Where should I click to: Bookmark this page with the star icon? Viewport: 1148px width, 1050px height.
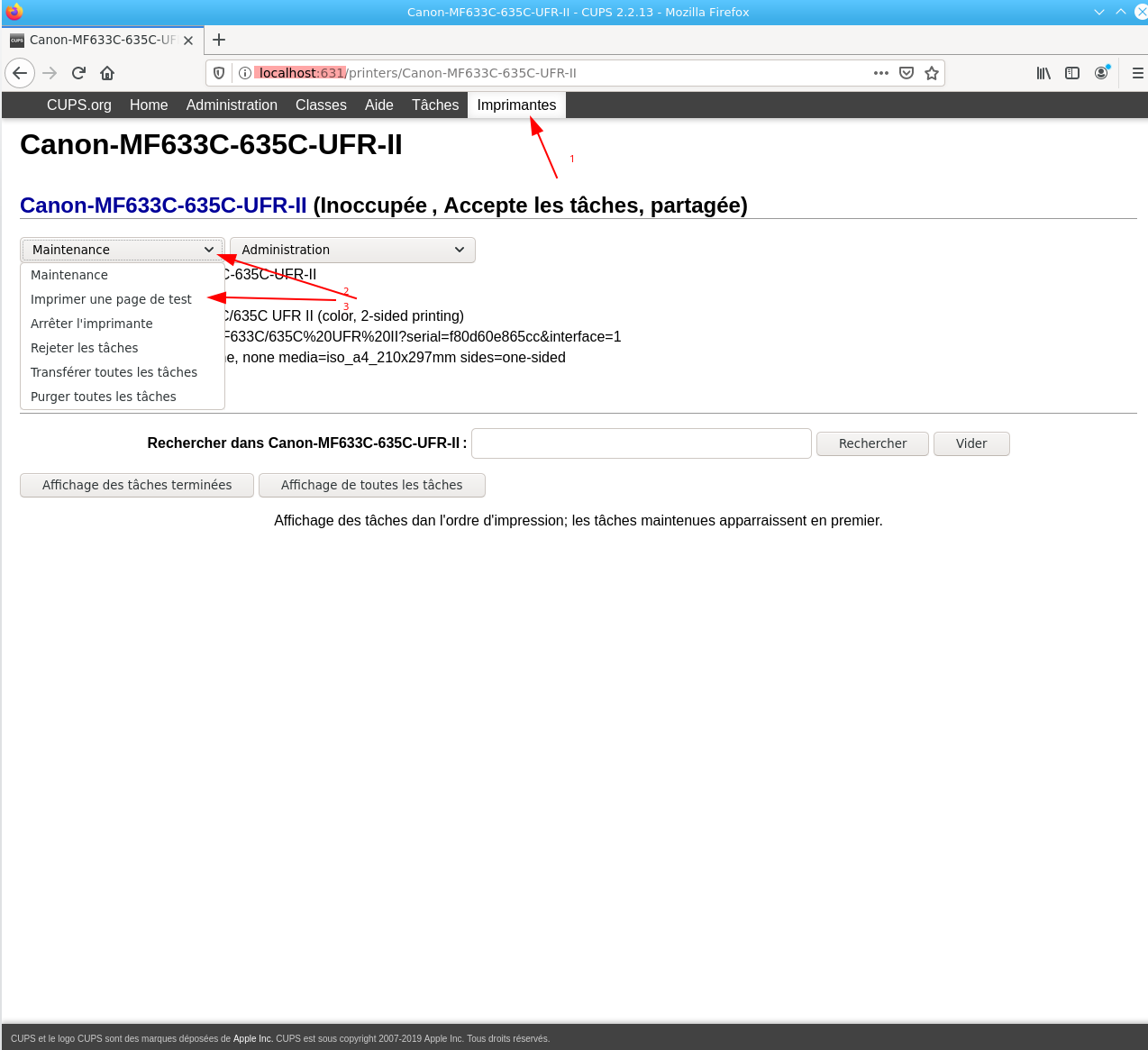[932, 73]
